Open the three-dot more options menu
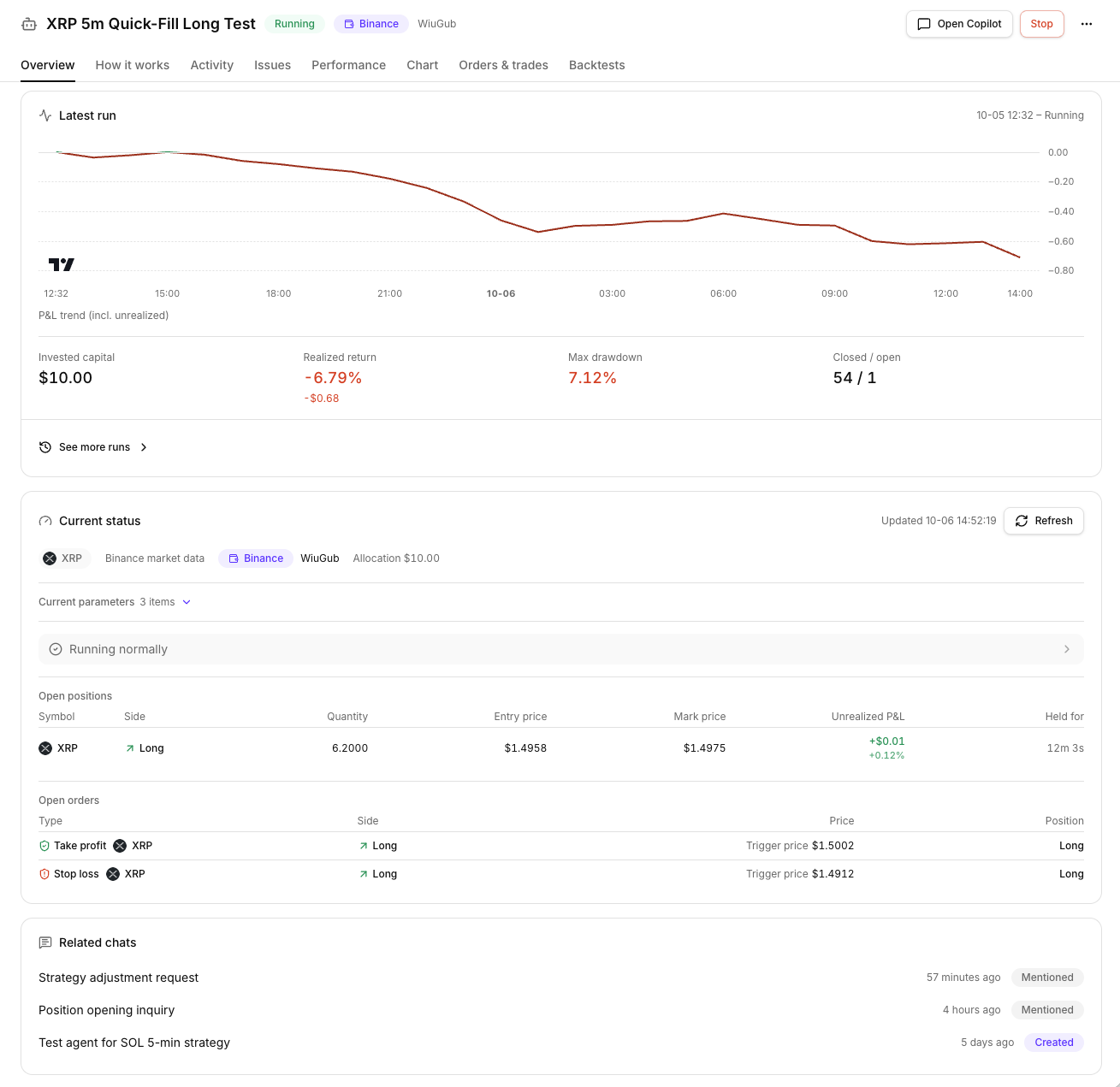The image size is (1120, 1087). tap(1087, 24)
